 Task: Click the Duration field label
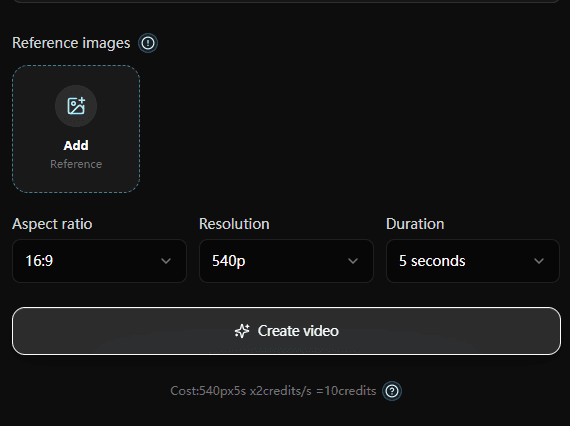click(x=415, y=224)
